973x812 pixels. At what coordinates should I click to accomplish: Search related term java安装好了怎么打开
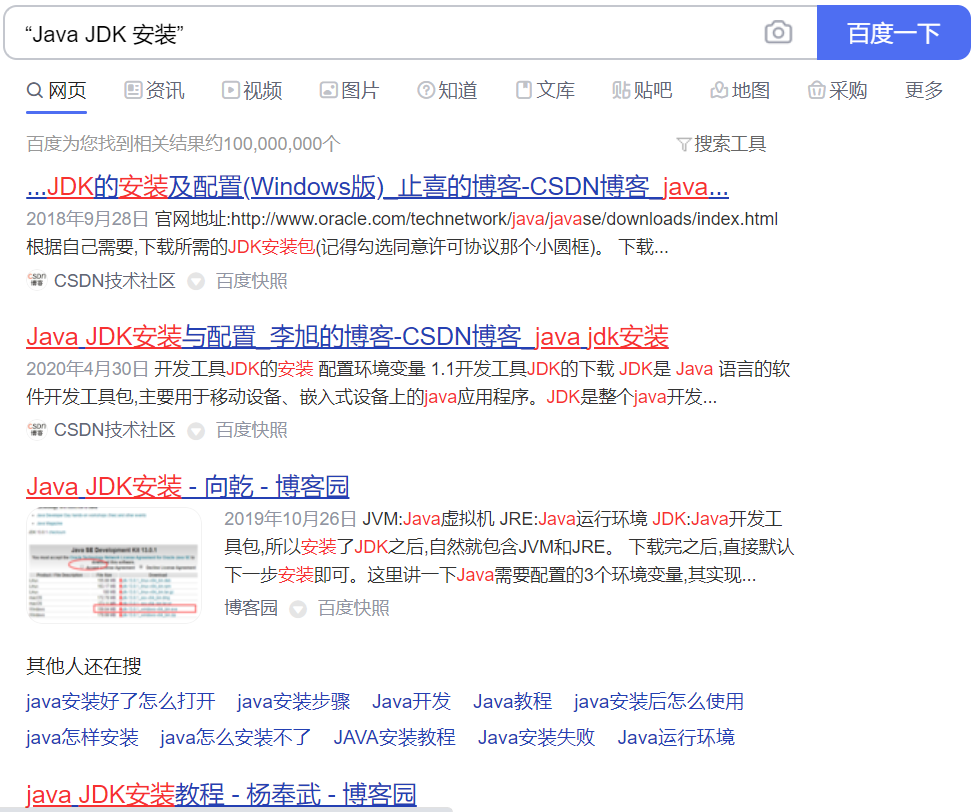click(121, 702)
